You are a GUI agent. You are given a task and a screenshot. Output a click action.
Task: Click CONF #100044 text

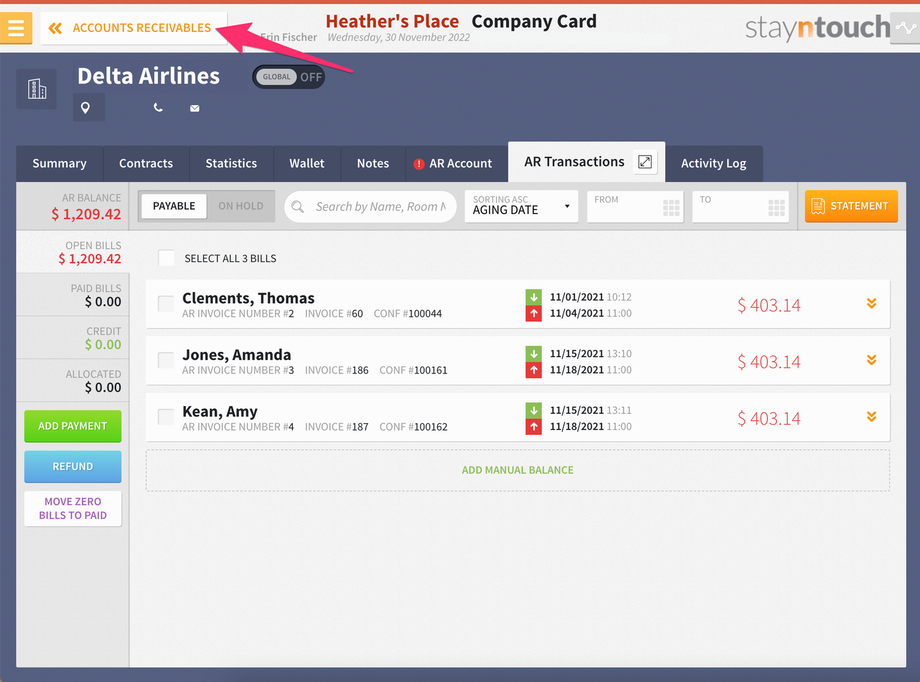coord(408,314)
